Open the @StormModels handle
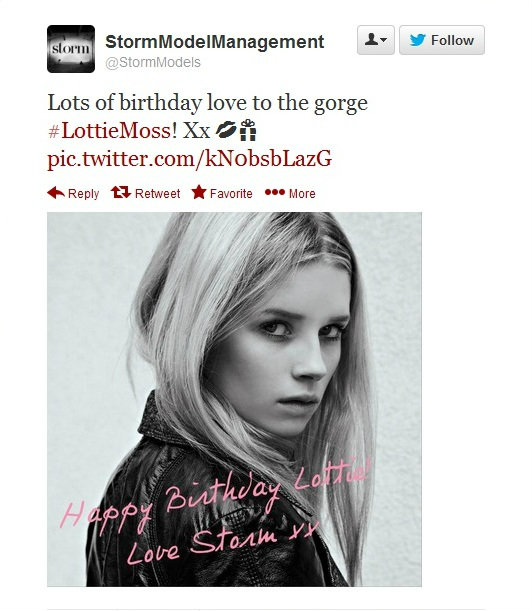This screenshot has width=532, height=611. coord(153,62)
